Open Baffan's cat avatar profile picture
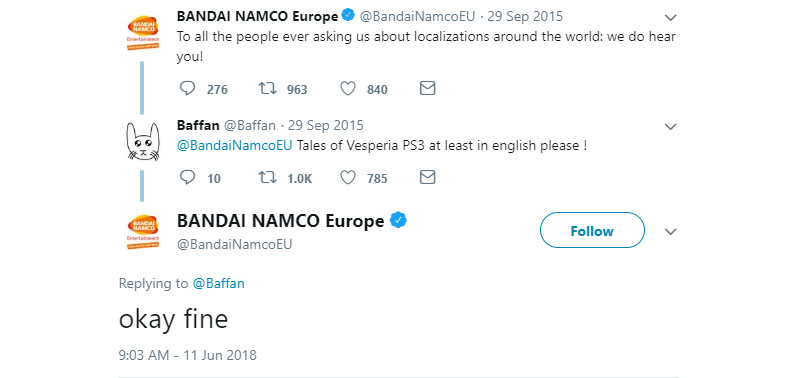 (143, 142)
